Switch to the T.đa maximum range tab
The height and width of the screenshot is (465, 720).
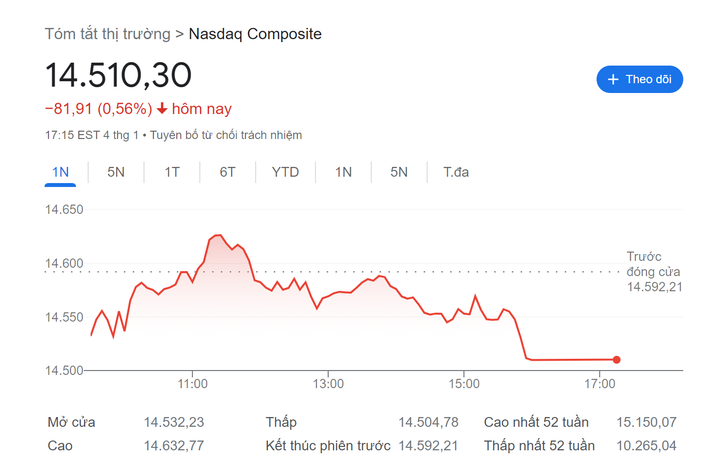456,172
